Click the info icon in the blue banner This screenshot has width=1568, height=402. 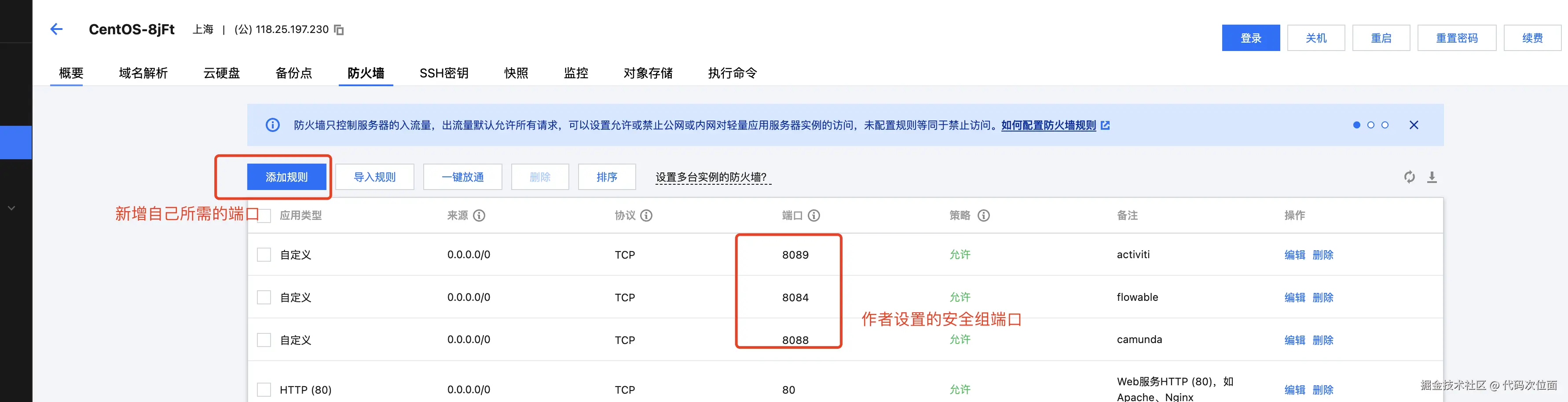(x=272, y=124)
